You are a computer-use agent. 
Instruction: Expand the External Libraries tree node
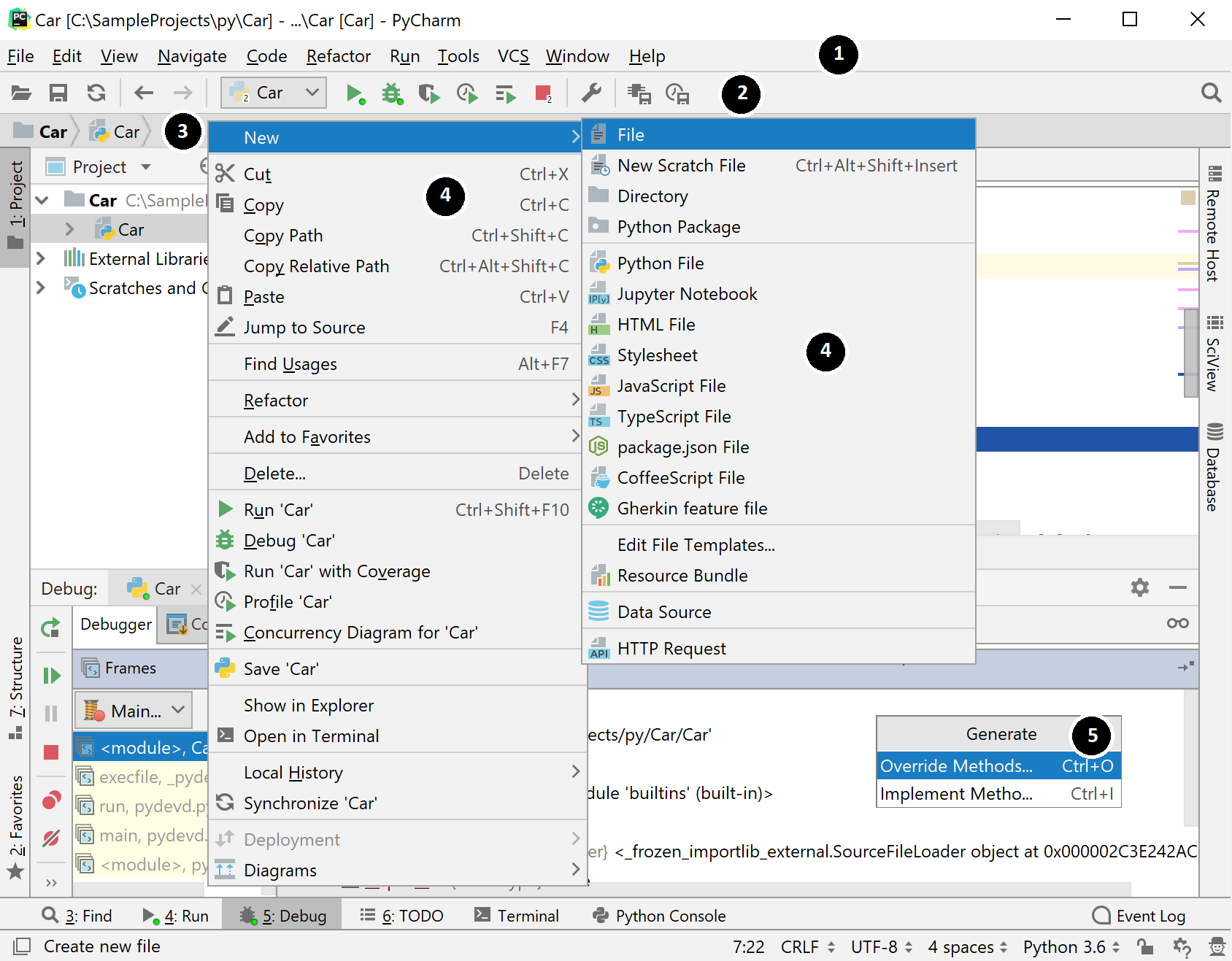point(41,258)
